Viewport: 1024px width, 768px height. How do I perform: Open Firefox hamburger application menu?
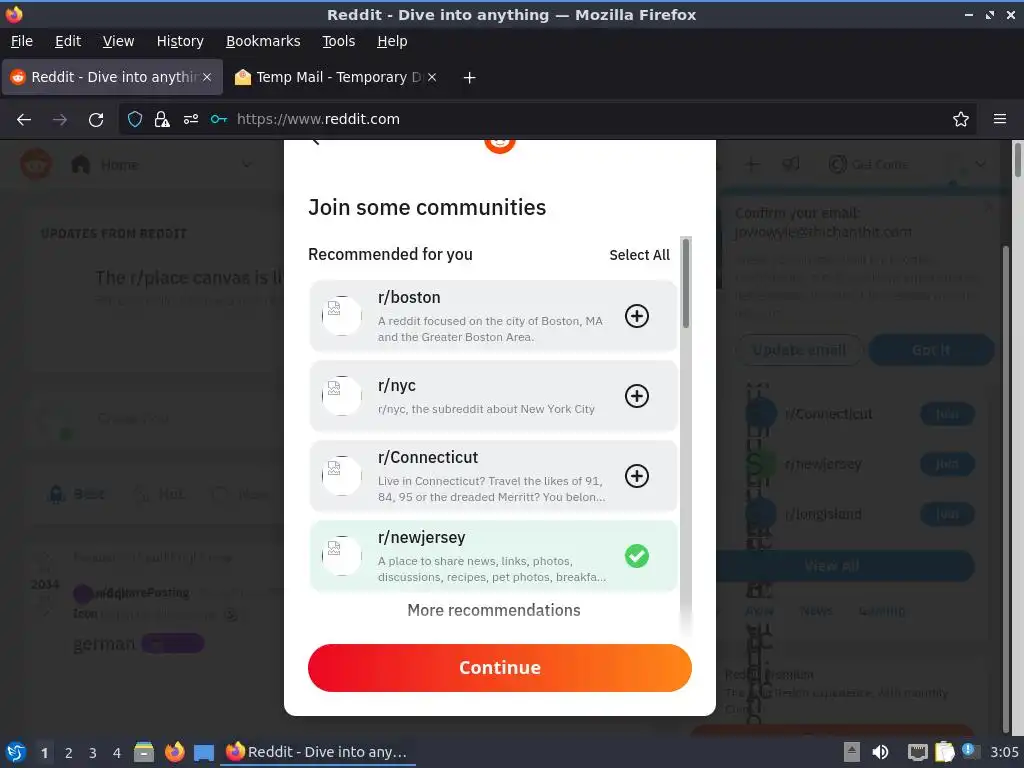coord(1000,119)
